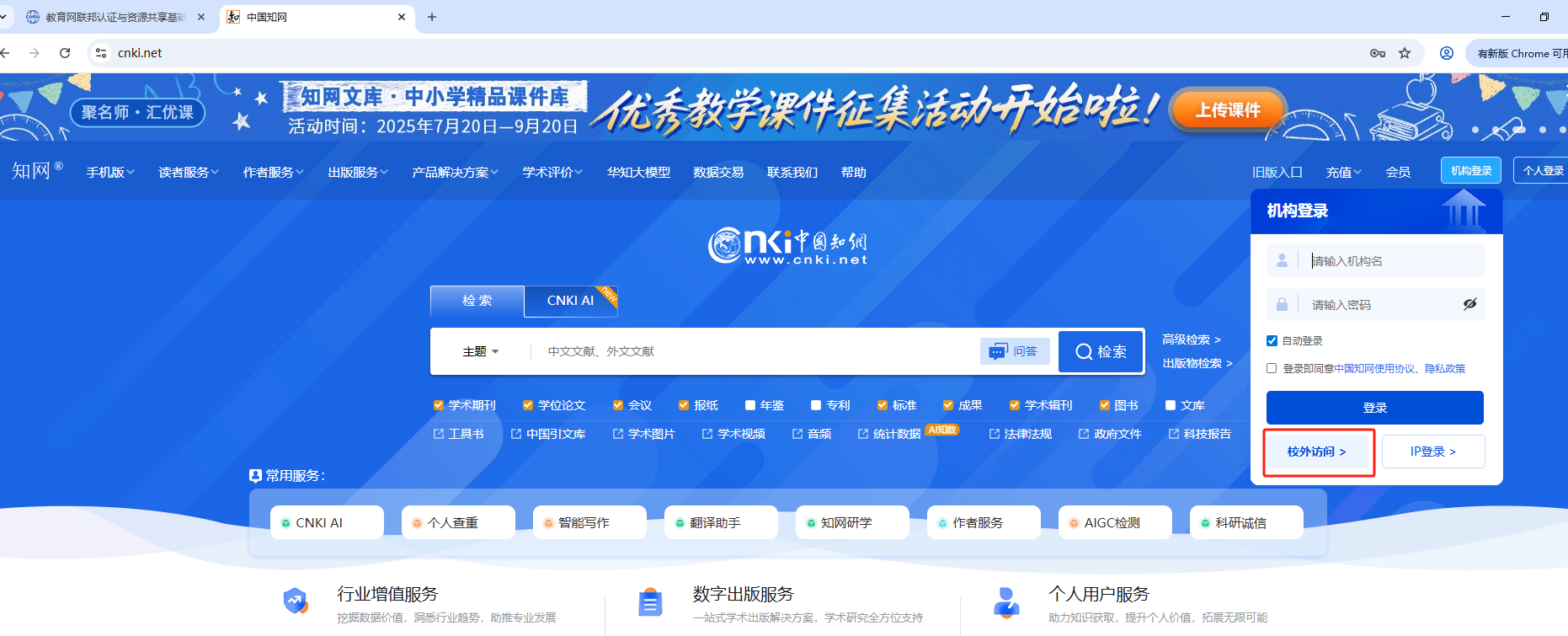Expand the 学术评价 dropdown menu
The width and height of the screenshot is (1568, 636).
click(x=552, y=172)
